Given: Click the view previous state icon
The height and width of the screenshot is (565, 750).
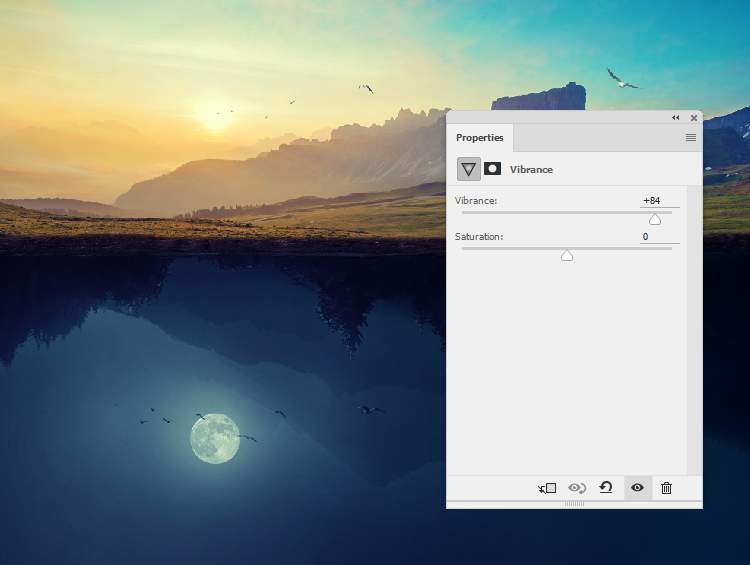Looking at the screenshot, I should pos(576,488).
